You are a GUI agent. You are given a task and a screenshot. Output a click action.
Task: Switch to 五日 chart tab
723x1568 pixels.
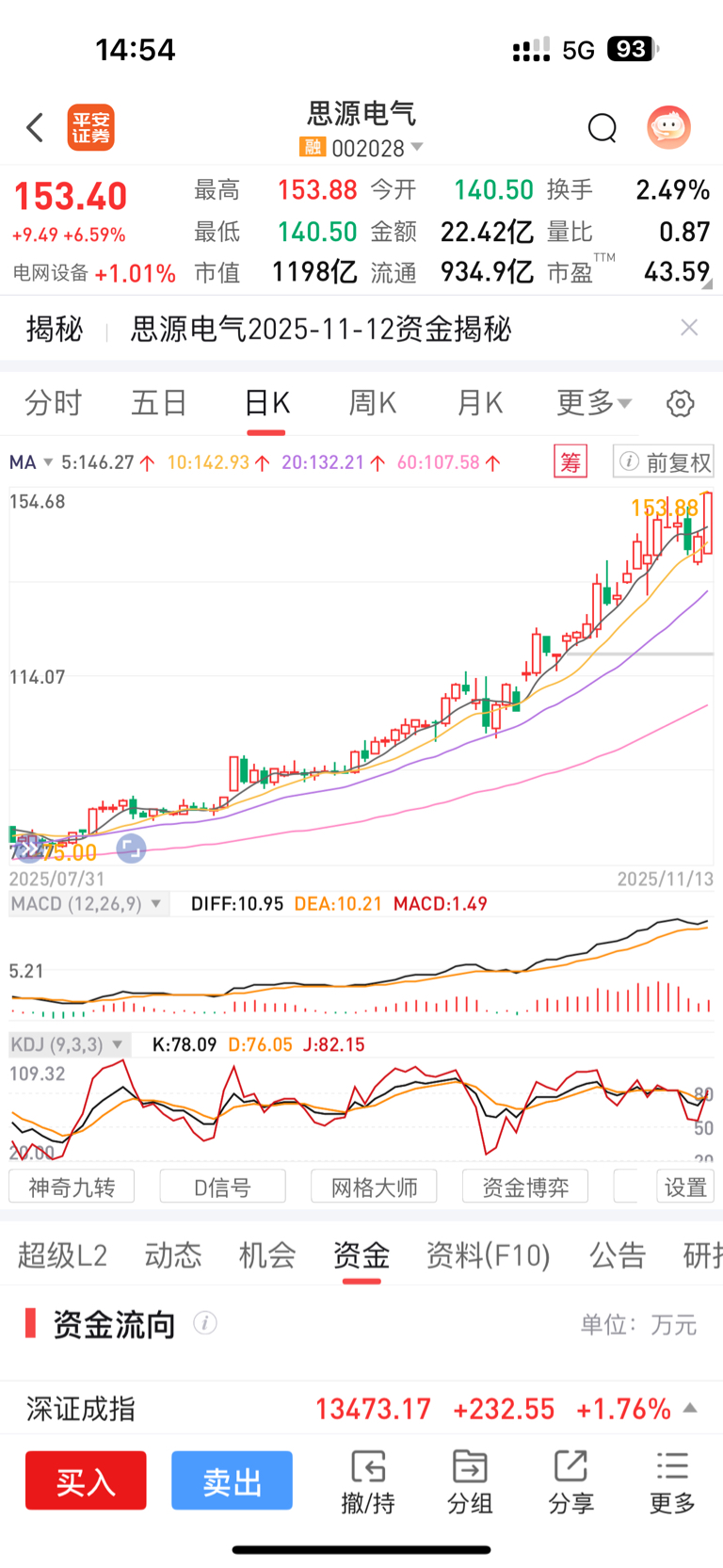pos(159,403)
